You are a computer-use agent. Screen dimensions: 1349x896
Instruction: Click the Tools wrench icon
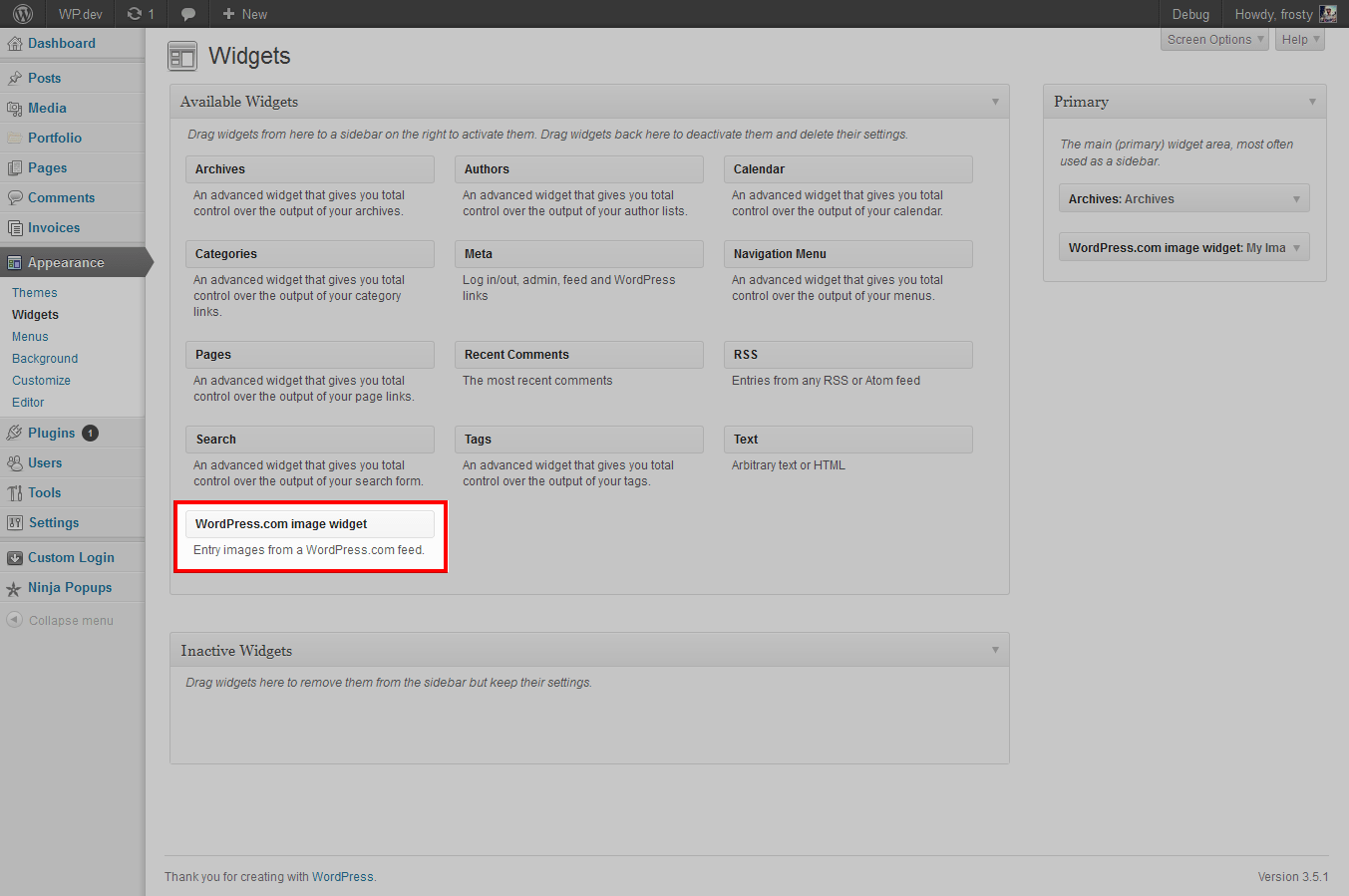pyautogui.click(x=14, y=493)
